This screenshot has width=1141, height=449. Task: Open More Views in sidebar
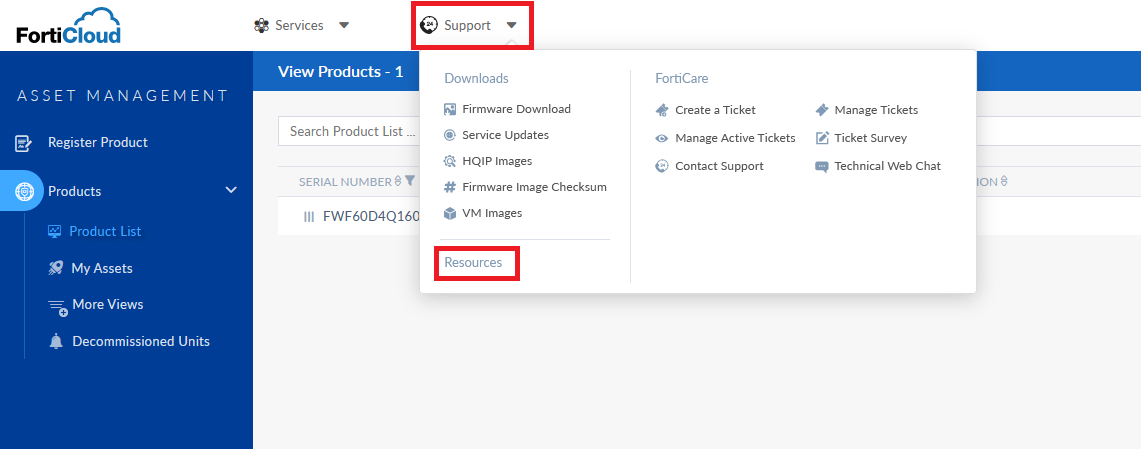[x=108, y=304]
